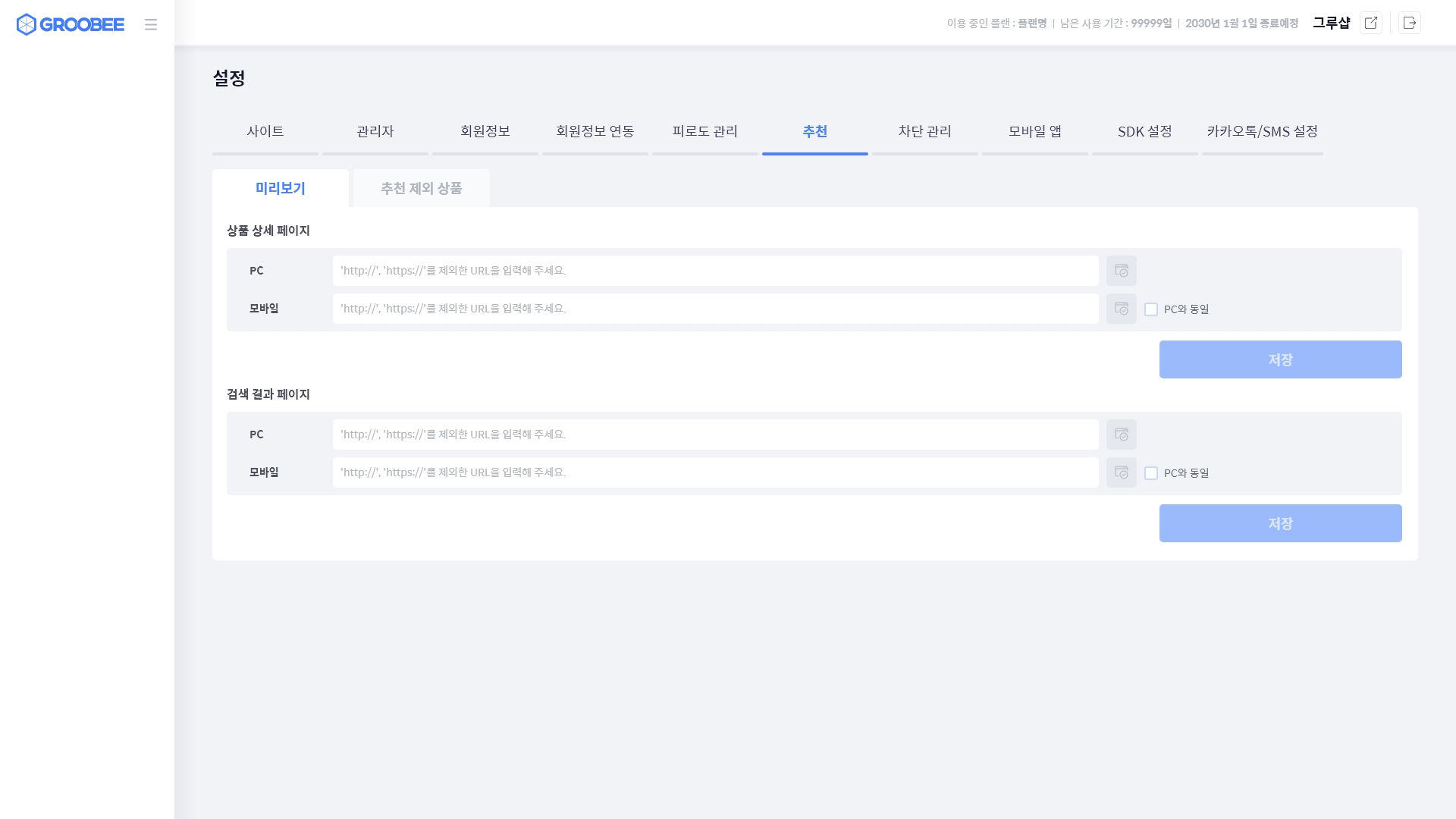This screenshot has height=819, width=1456.
Task: Open the 카카오톡/SMS 설정 tab
Action: point(1262,132)
